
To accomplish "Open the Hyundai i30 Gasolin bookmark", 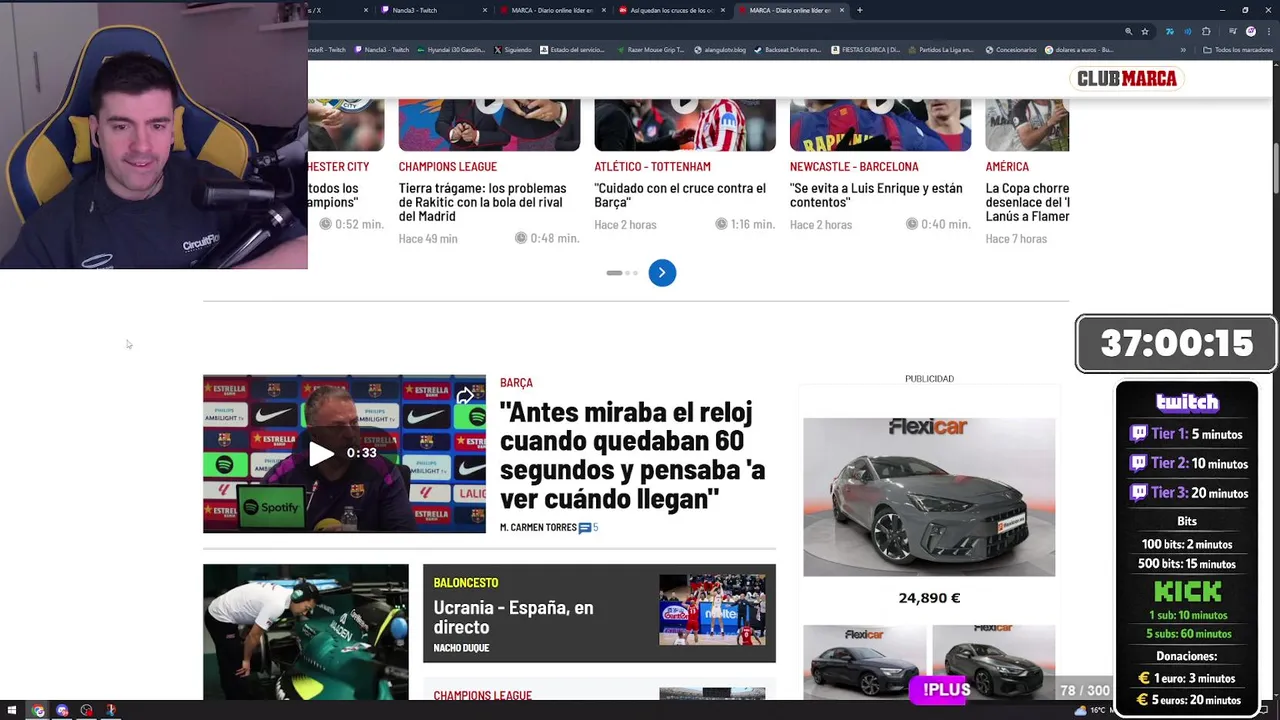I will point(450,49).
